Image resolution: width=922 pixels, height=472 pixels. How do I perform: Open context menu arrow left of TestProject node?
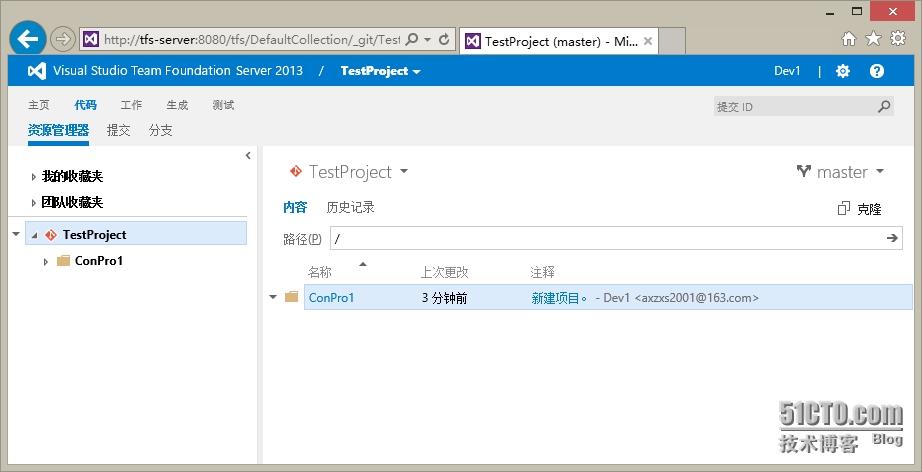(16, 234)
